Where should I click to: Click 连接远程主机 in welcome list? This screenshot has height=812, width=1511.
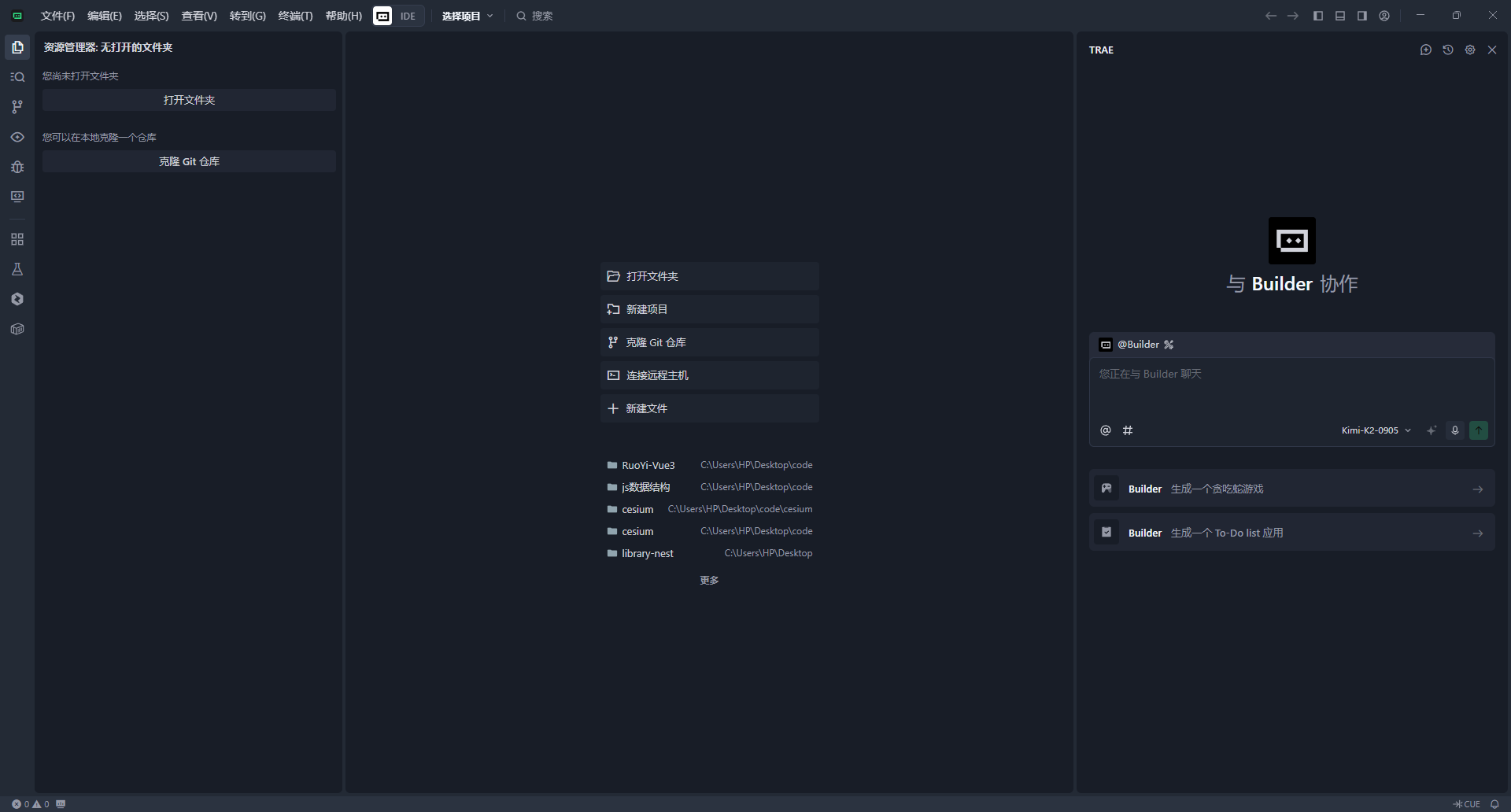tap(709, 375)
